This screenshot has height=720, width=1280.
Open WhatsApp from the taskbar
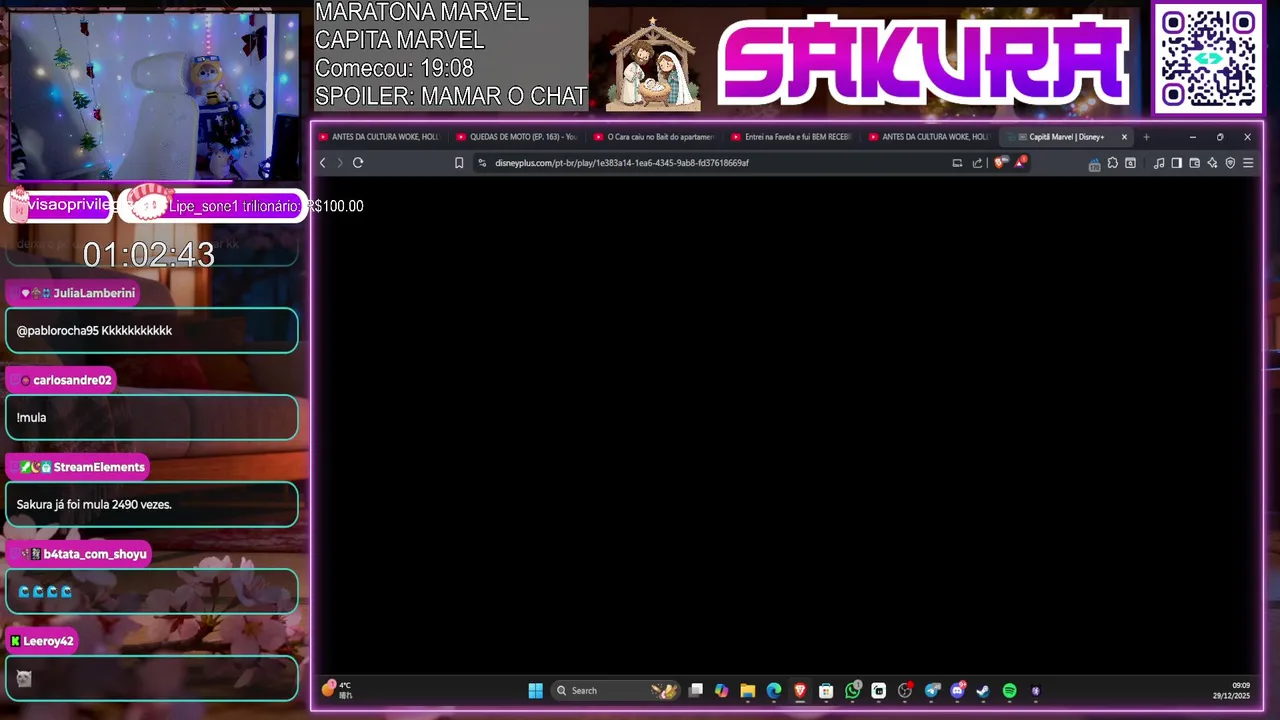(x=853, y=691)
